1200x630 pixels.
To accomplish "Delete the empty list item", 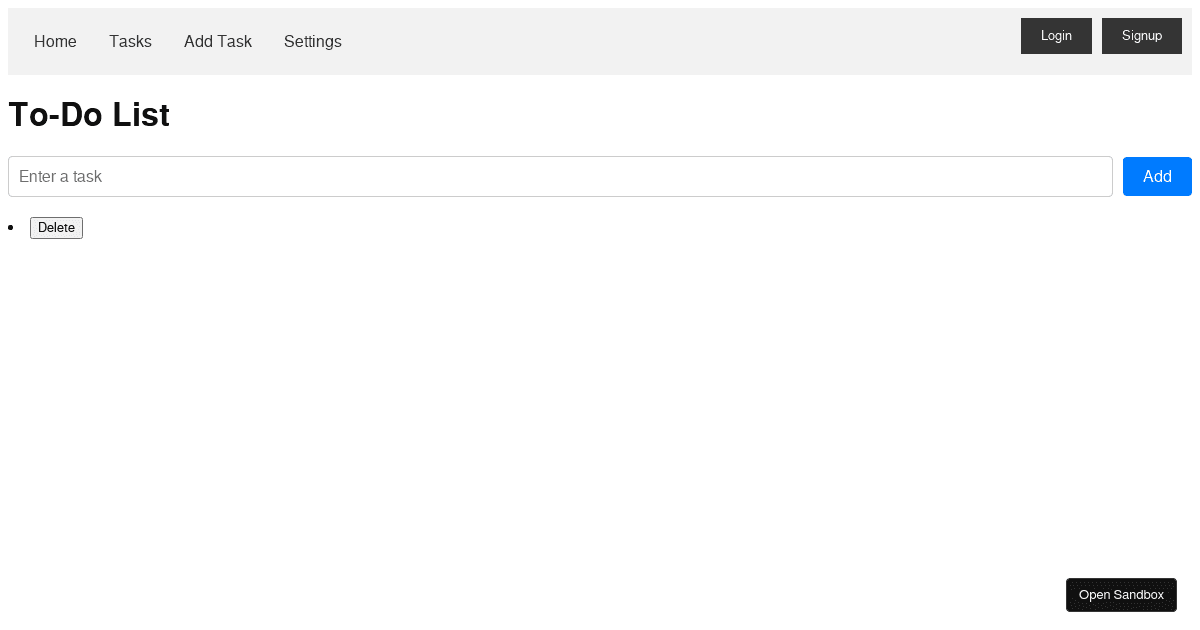I will [x=56, y=228].
